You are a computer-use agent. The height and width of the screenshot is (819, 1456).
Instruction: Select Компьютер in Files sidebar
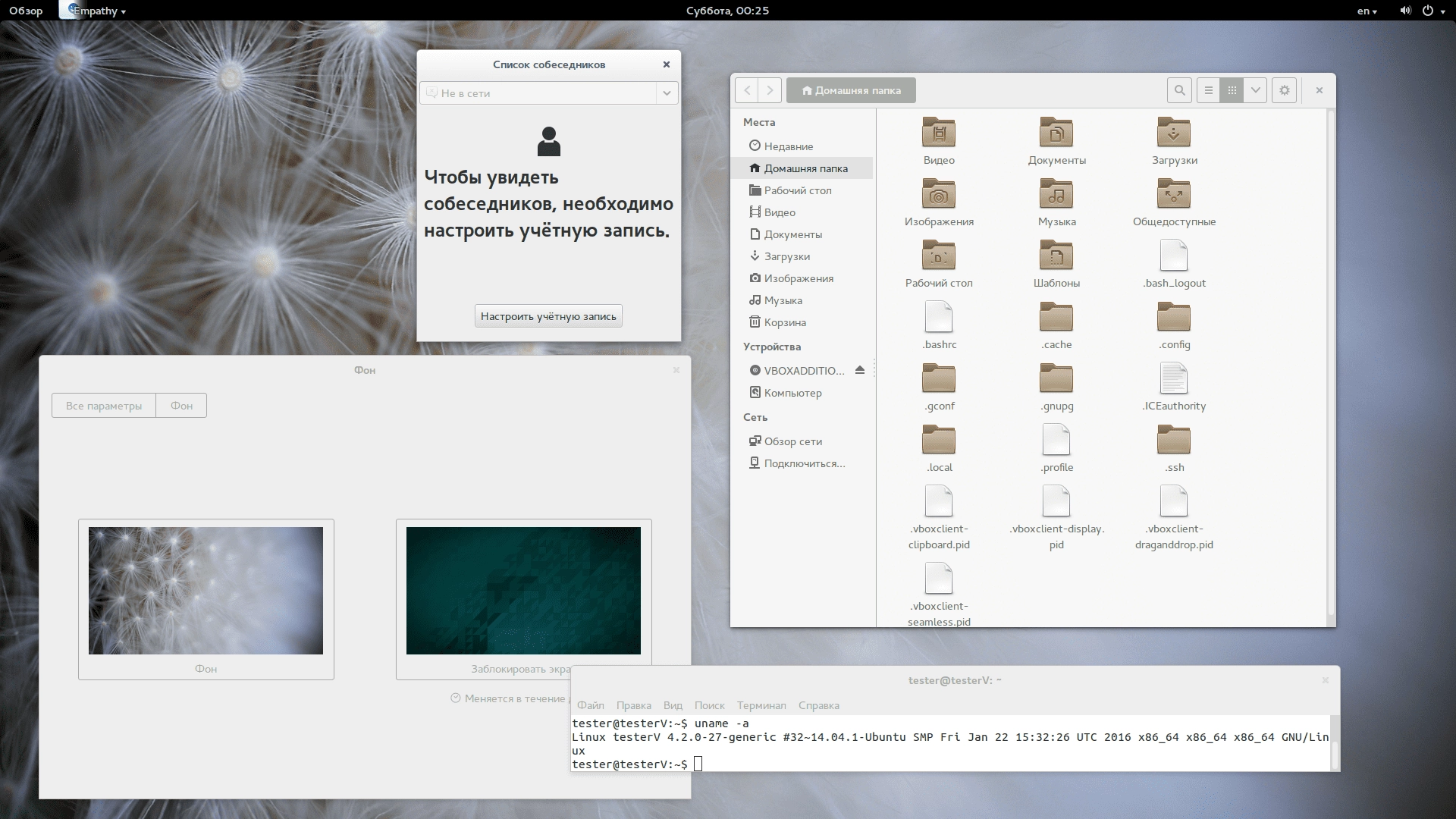802,393
